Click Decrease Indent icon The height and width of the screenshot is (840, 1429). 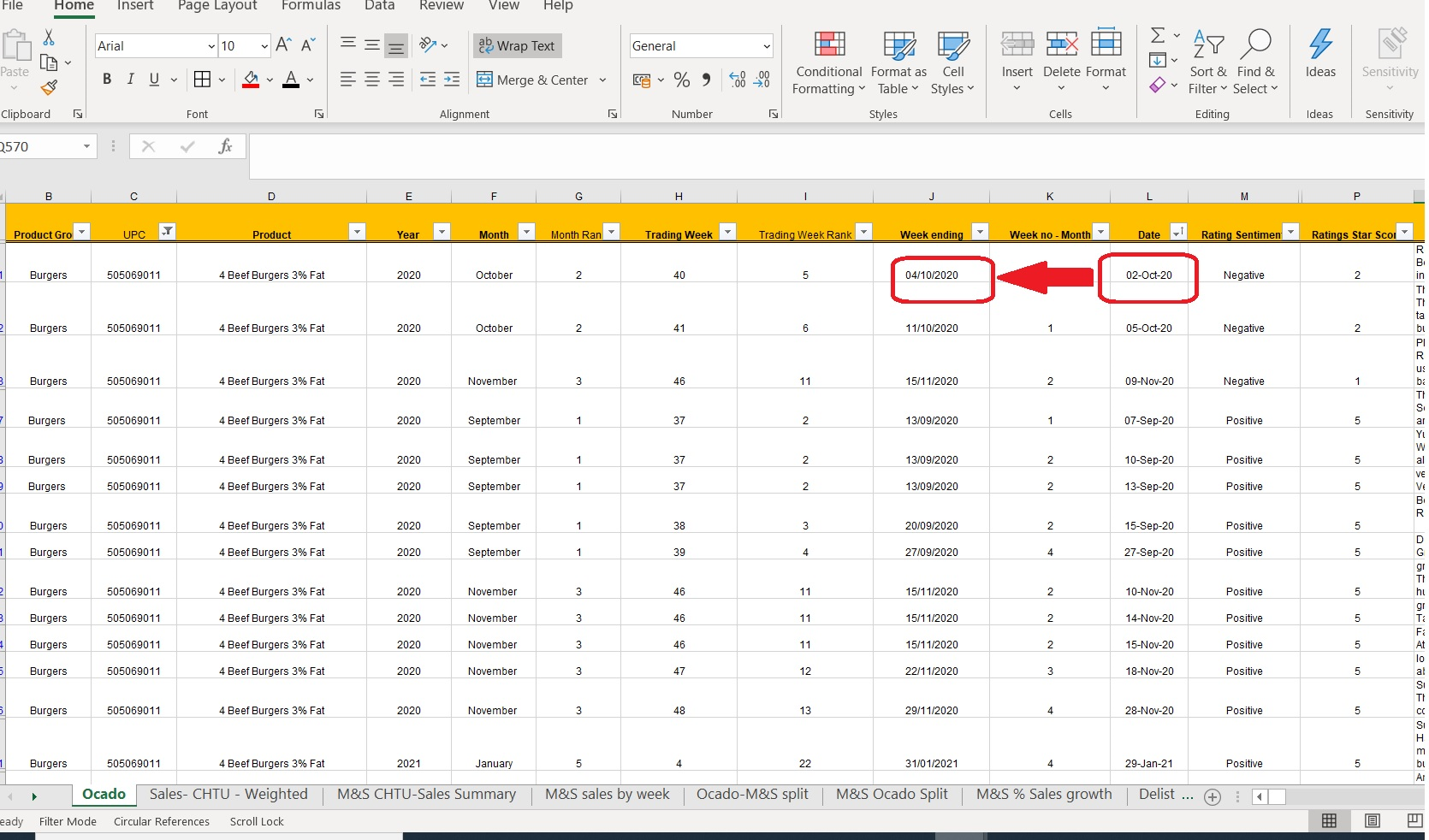coord(428,80)
